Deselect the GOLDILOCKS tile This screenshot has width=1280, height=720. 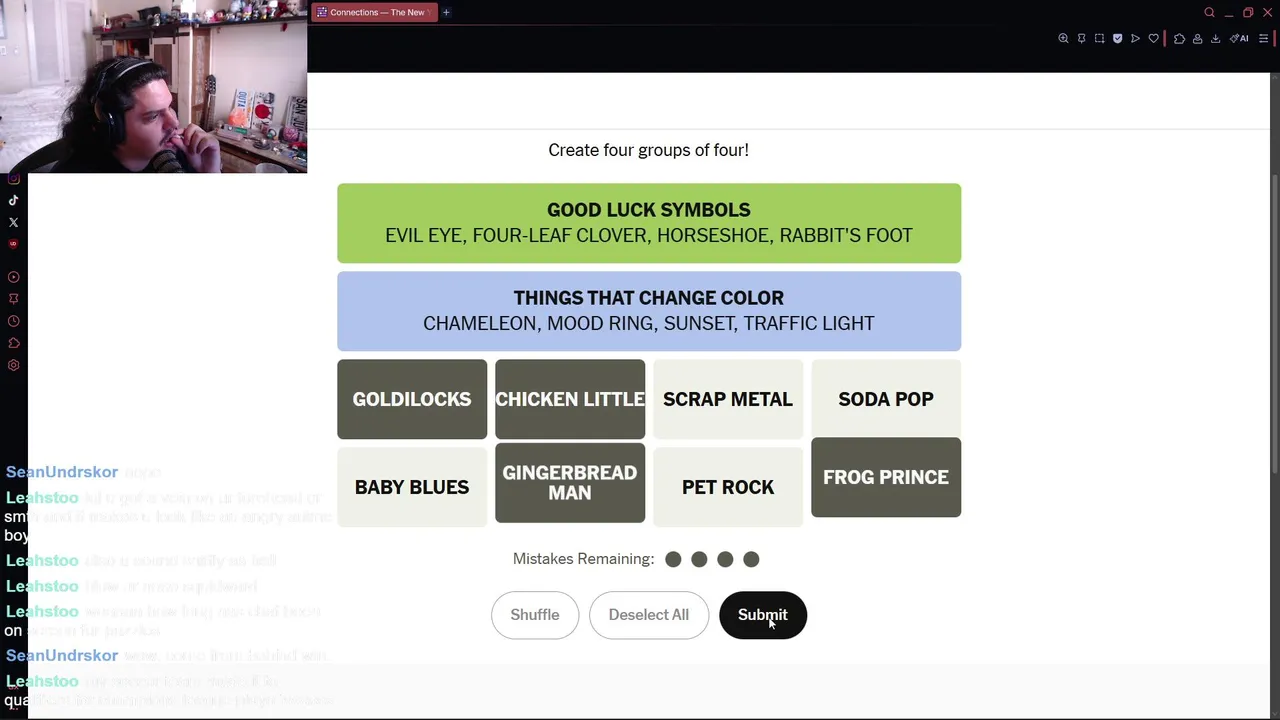click(412, 399)
